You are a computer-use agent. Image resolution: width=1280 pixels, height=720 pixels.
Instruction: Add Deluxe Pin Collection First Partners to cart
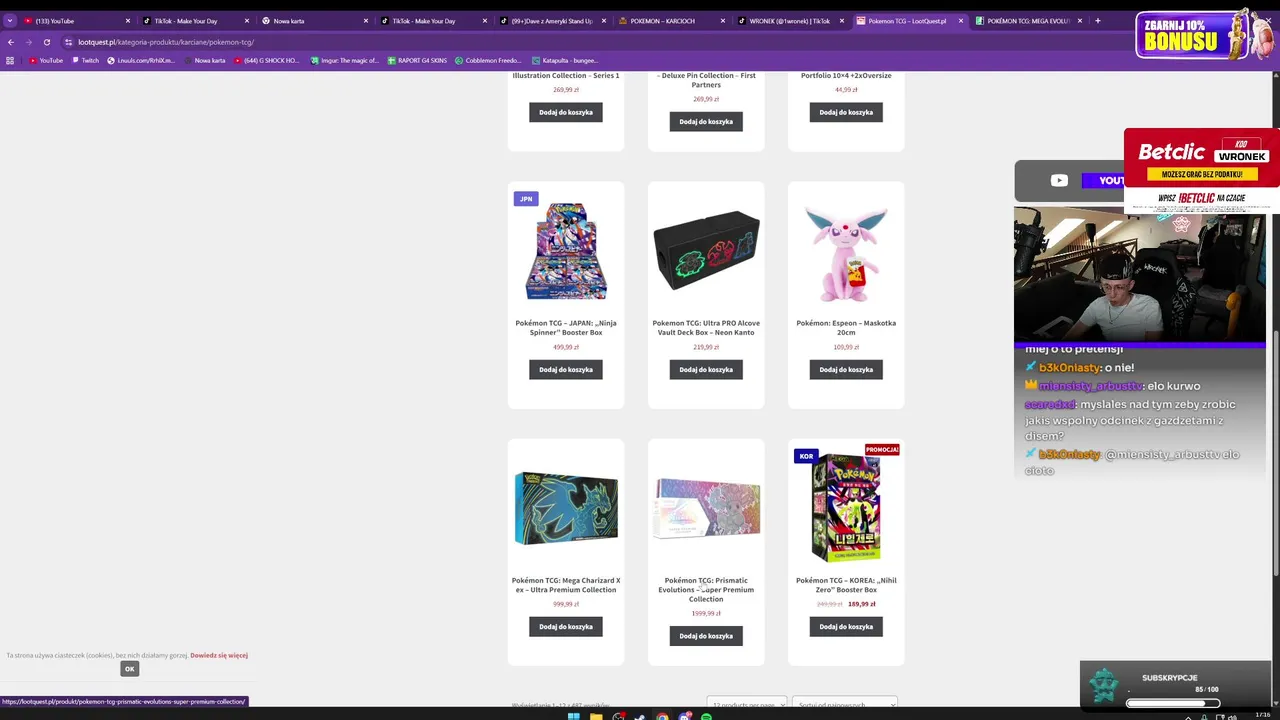point(706,122)
